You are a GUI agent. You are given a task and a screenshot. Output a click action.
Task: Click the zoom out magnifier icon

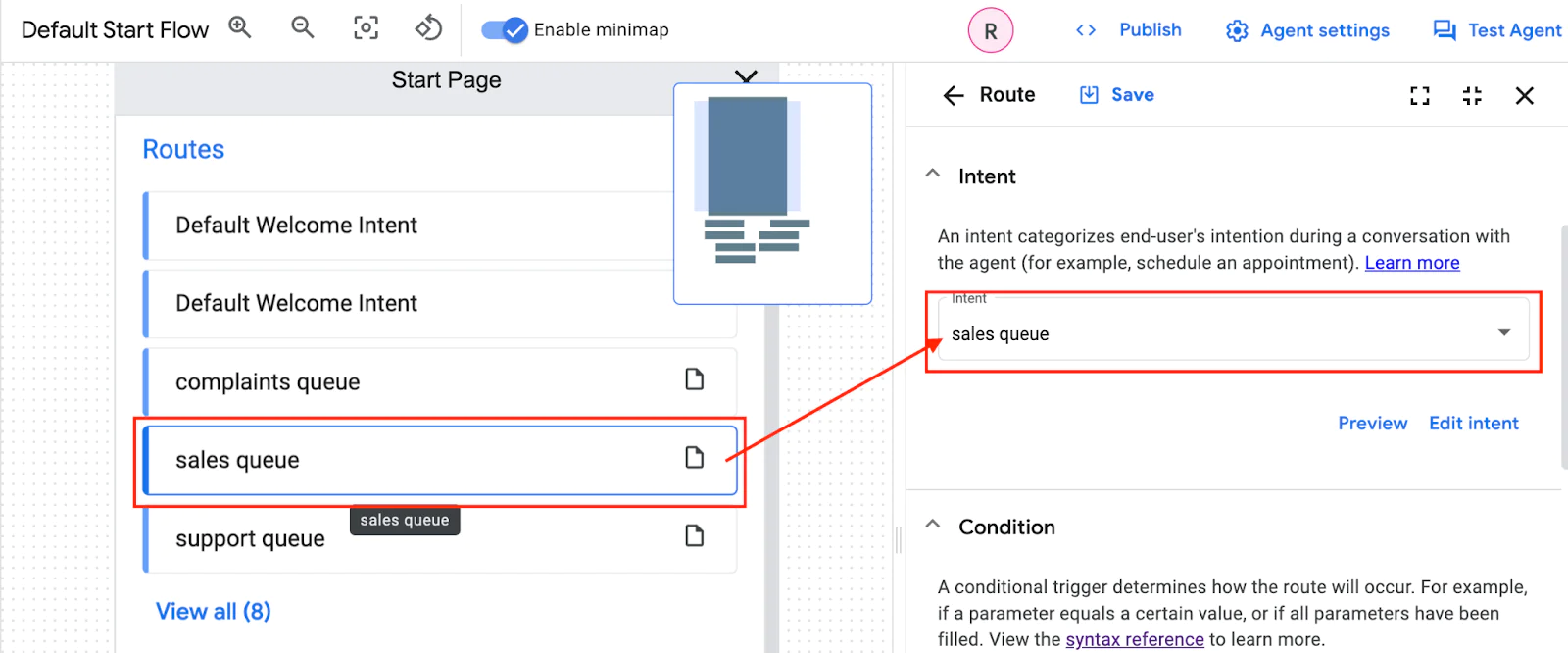coord(303,28)
